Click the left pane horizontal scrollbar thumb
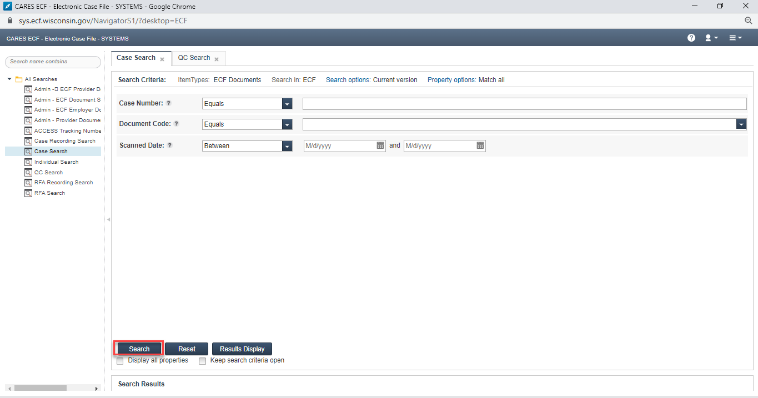The height and width of the screenshot is (398, 758). [x=41, y=388]
